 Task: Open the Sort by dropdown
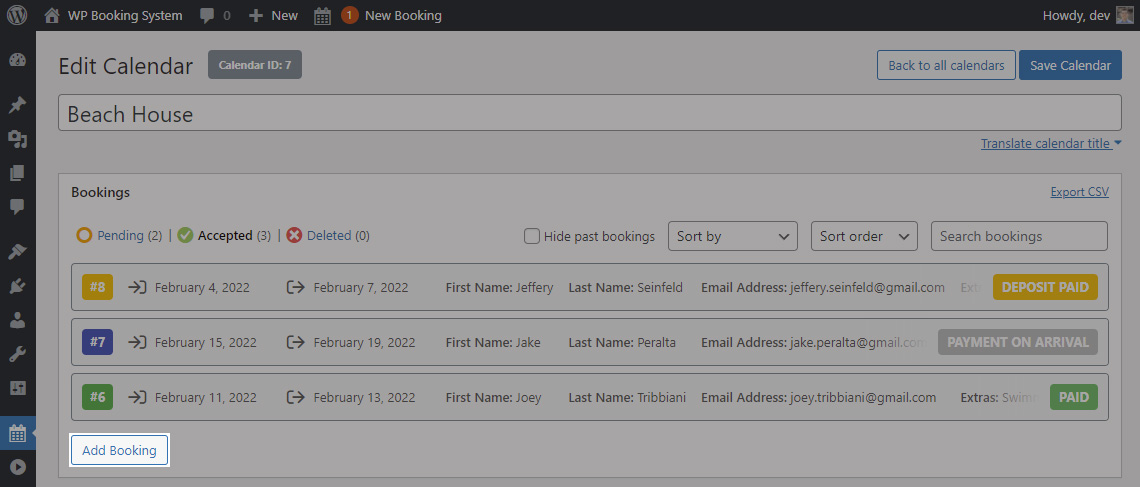point(733,236)
